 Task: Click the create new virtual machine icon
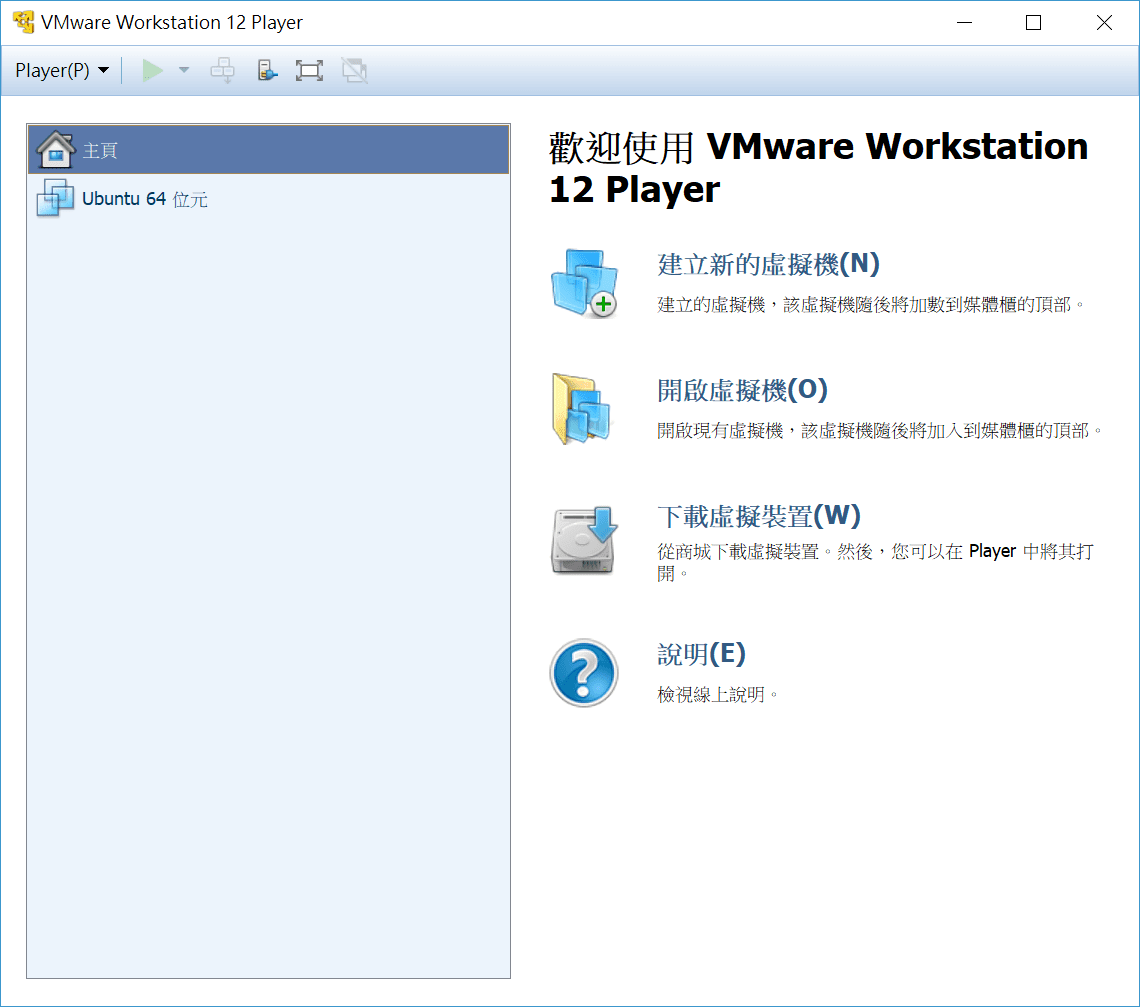[x=585, y=284]
